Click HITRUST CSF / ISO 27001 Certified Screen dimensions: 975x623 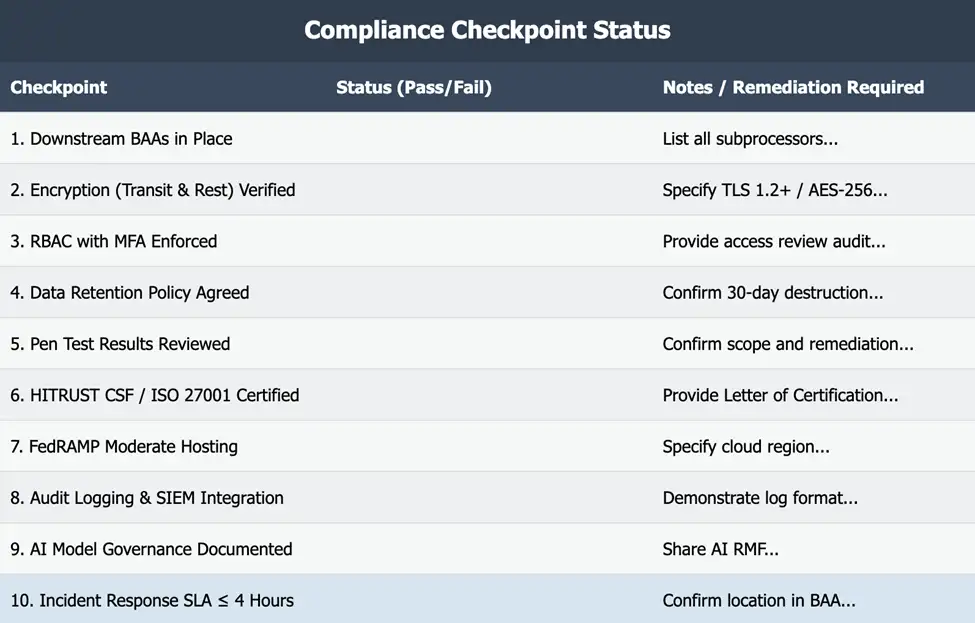pyautogui.click(x=155, y=395)
